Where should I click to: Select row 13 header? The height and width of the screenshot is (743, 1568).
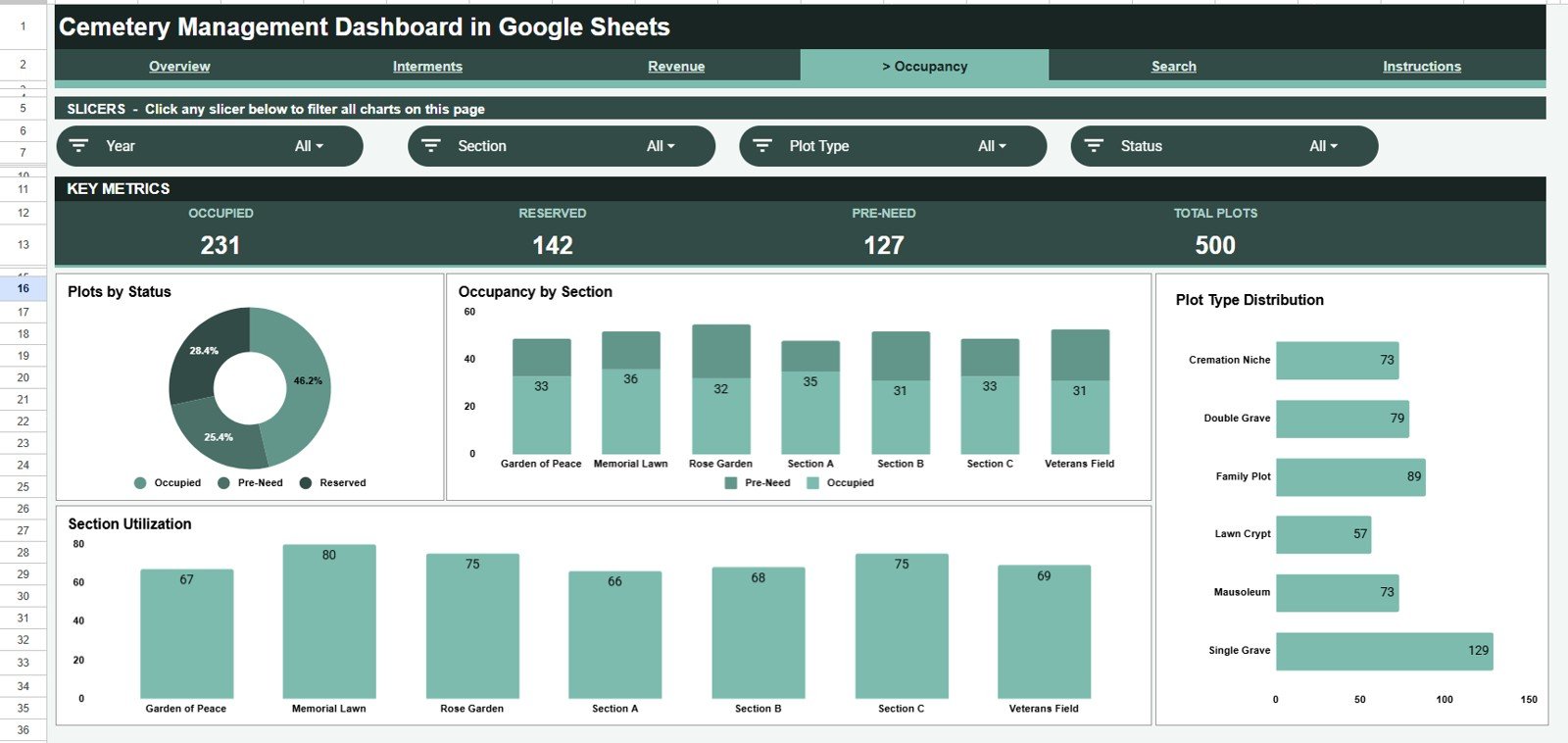[x=23, y=245]
